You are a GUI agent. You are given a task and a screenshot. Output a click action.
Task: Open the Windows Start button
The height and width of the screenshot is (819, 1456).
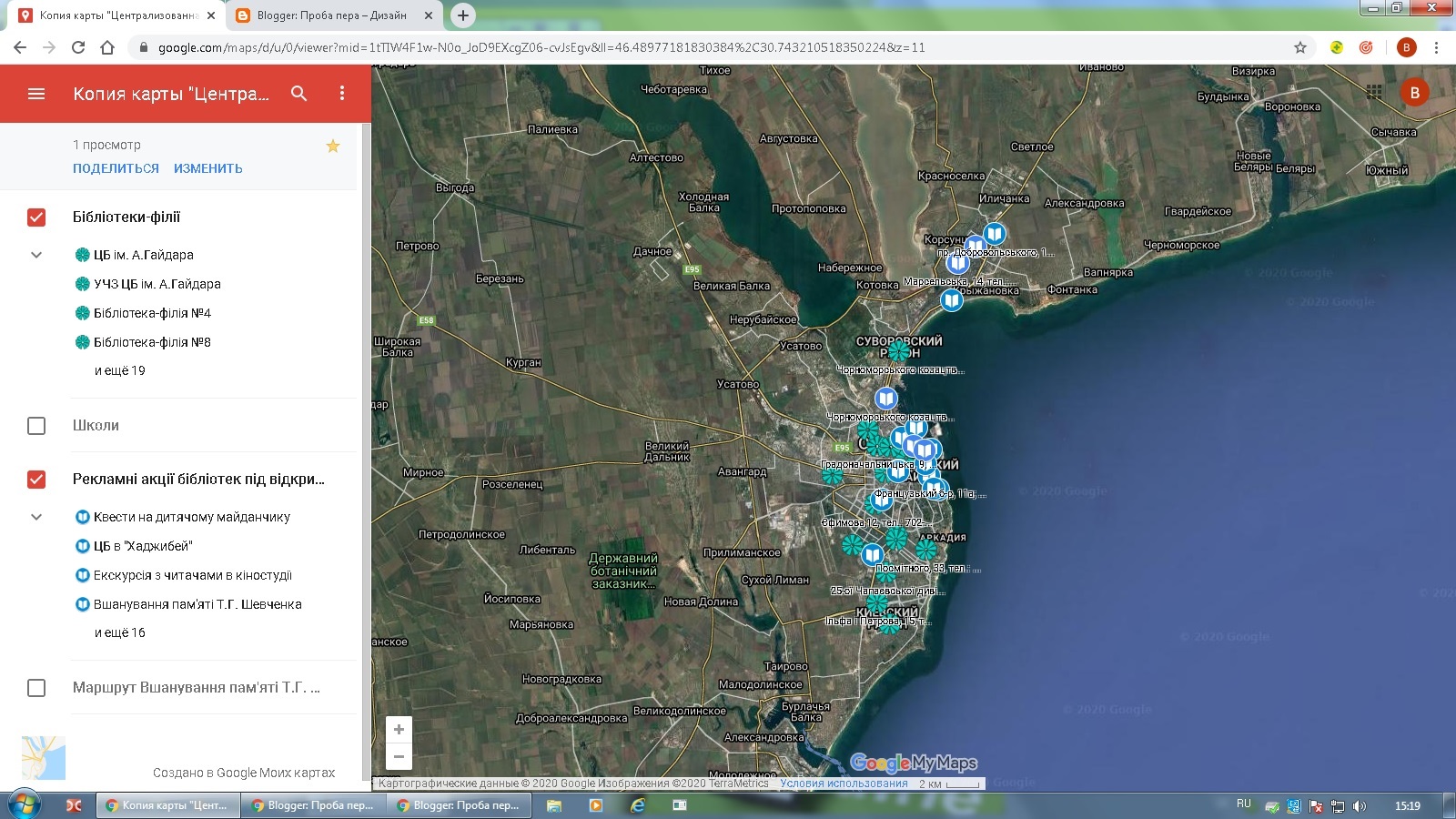click(25, 805)
